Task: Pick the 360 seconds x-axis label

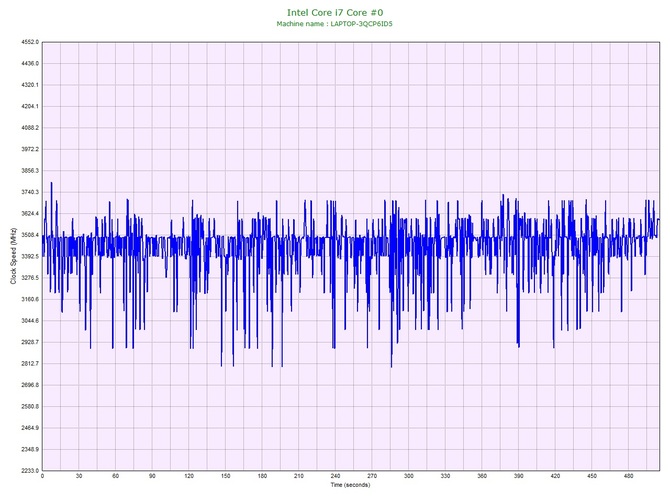Action: click(482, 476)
